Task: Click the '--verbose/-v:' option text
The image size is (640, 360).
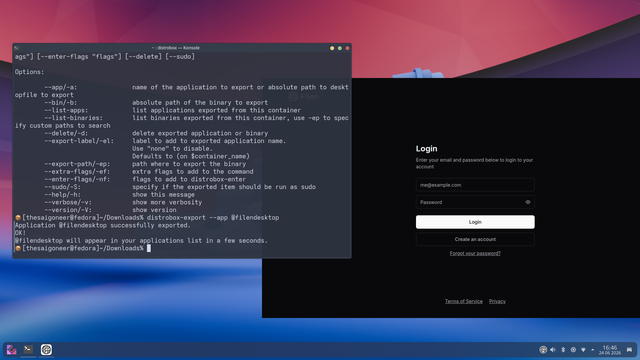Action: point(68,202)
